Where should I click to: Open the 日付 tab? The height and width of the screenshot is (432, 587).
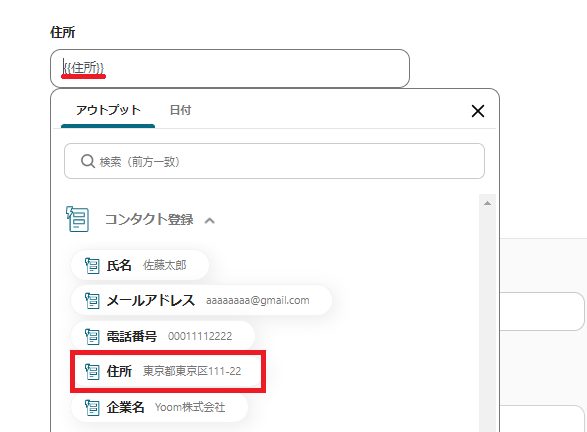pyautogui.click(x=180, y=110)
